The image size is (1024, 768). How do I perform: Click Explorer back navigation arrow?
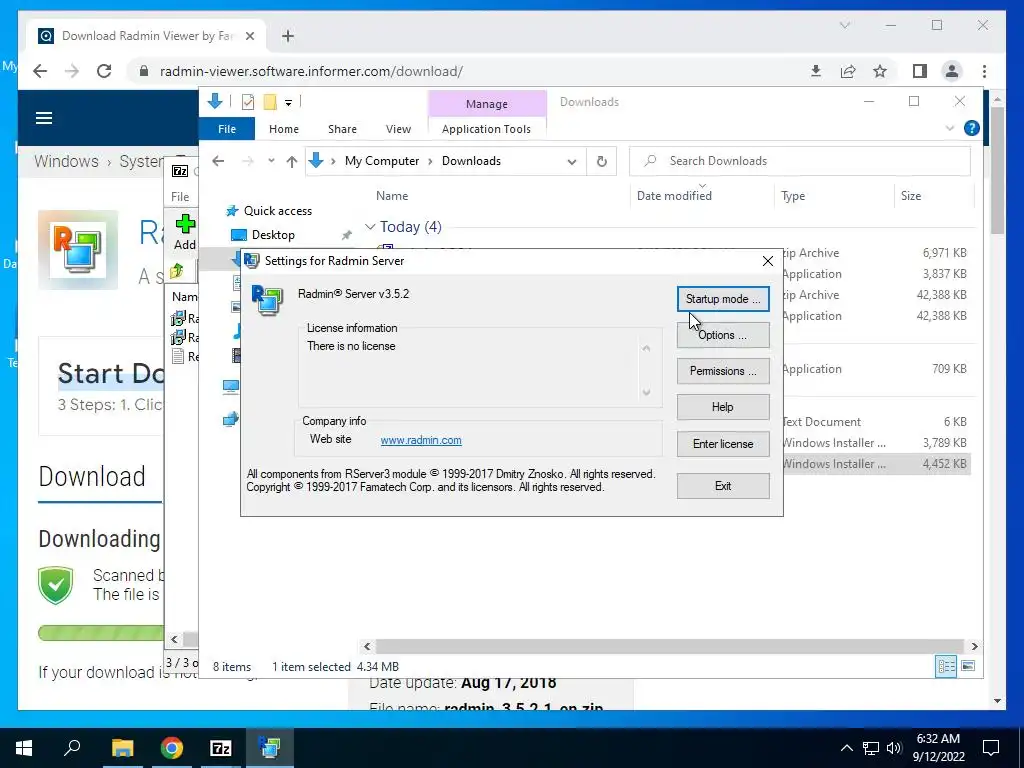(x=218, y=161)
